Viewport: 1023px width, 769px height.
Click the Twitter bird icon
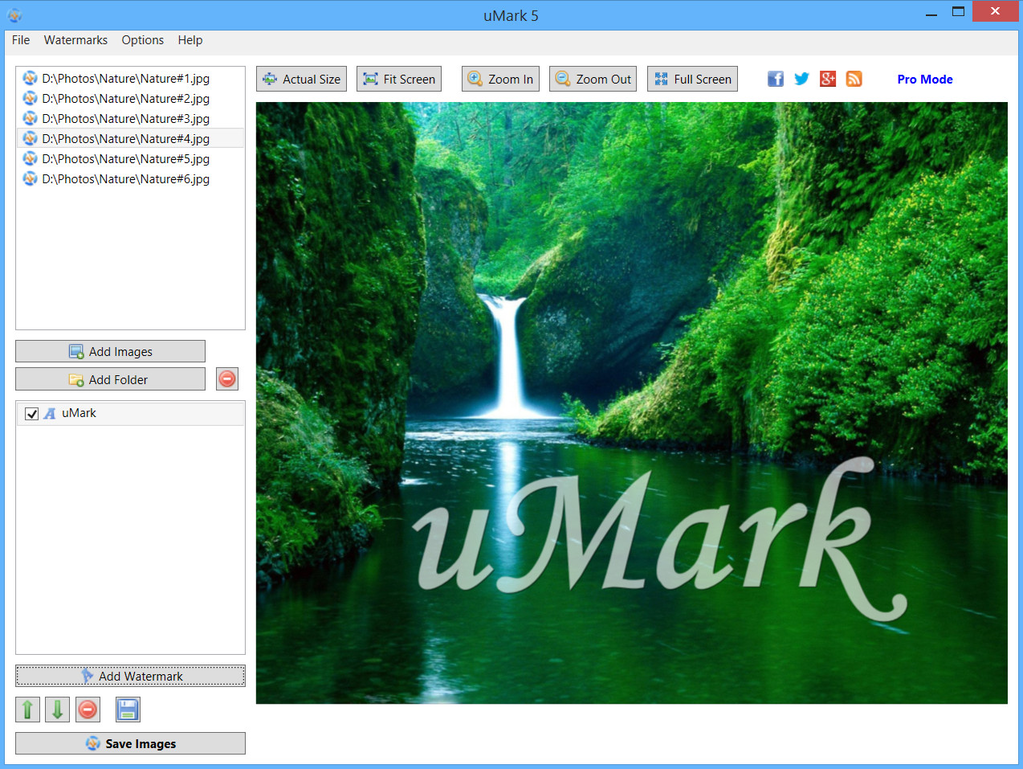pos(801,78)
